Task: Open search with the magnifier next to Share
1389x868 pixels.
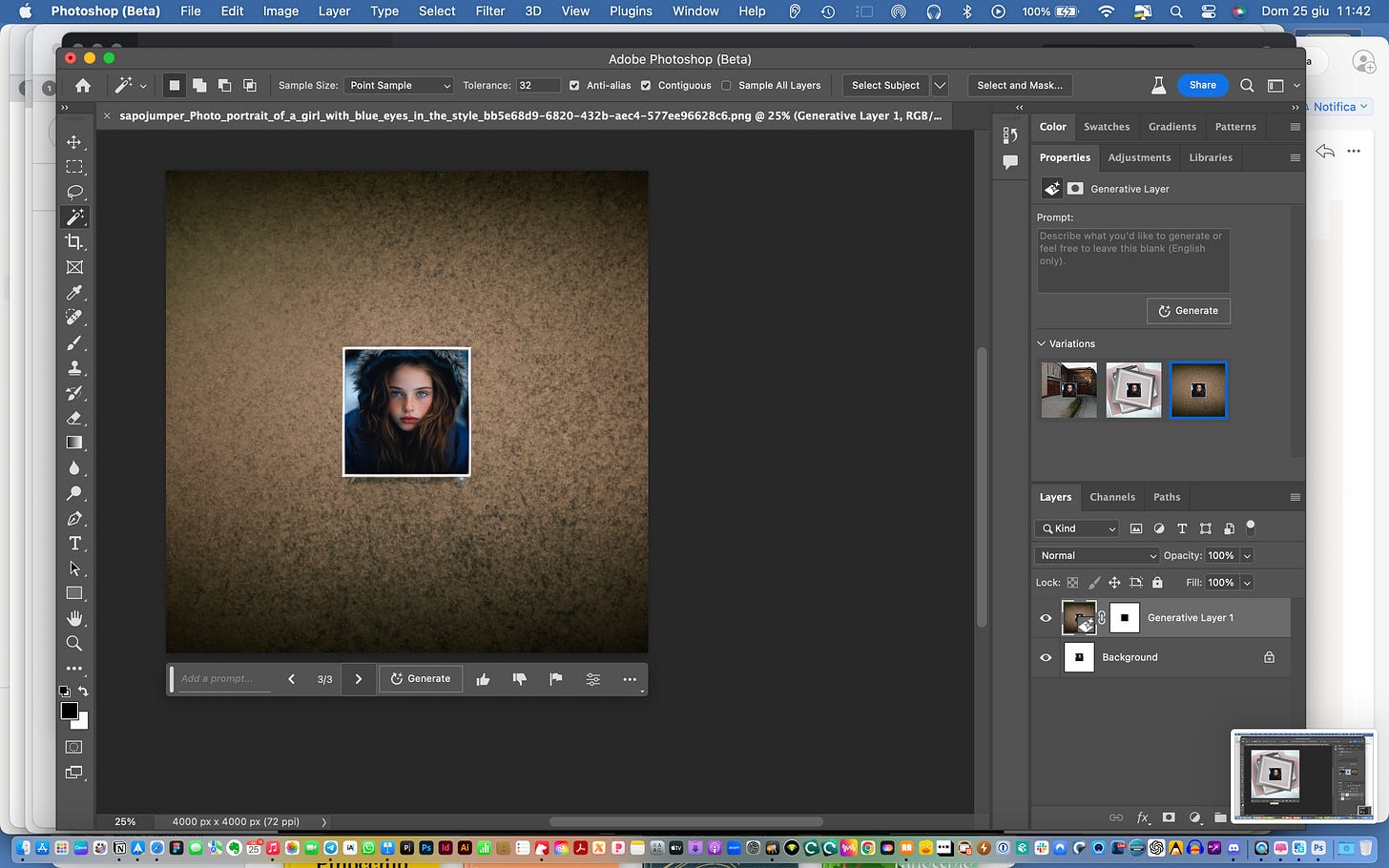Action: pyautogui.click(x=1247, y=85)
